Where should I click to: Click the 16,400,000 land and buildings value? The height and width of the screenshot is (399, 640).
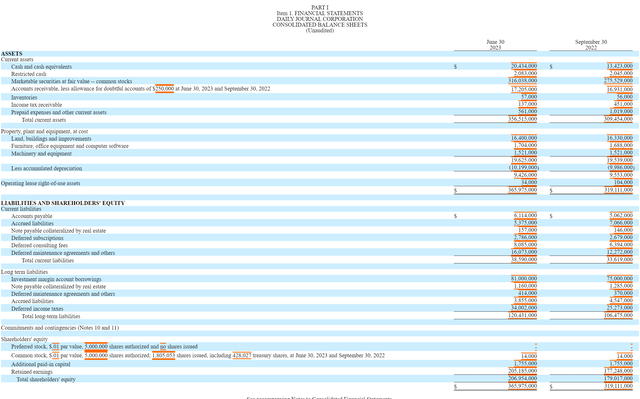524,138
